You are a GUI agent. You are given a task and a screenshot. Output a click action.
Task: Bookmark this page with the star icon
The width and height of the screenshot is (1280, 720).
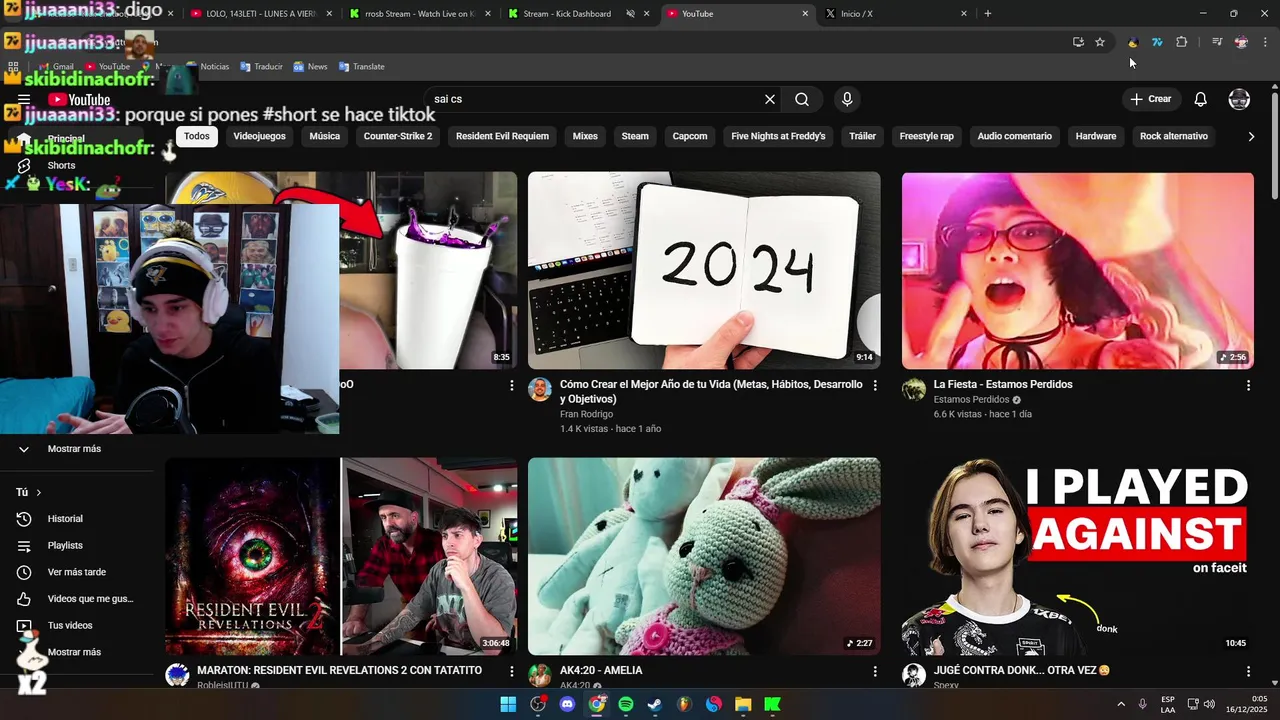pos(1100,42)
